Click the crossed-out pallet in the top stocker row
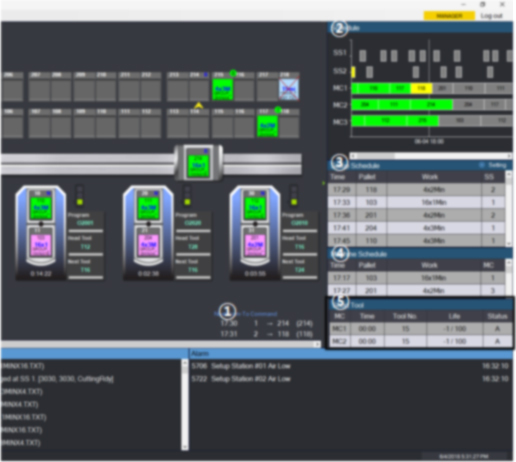 click(x=289, y=89)
